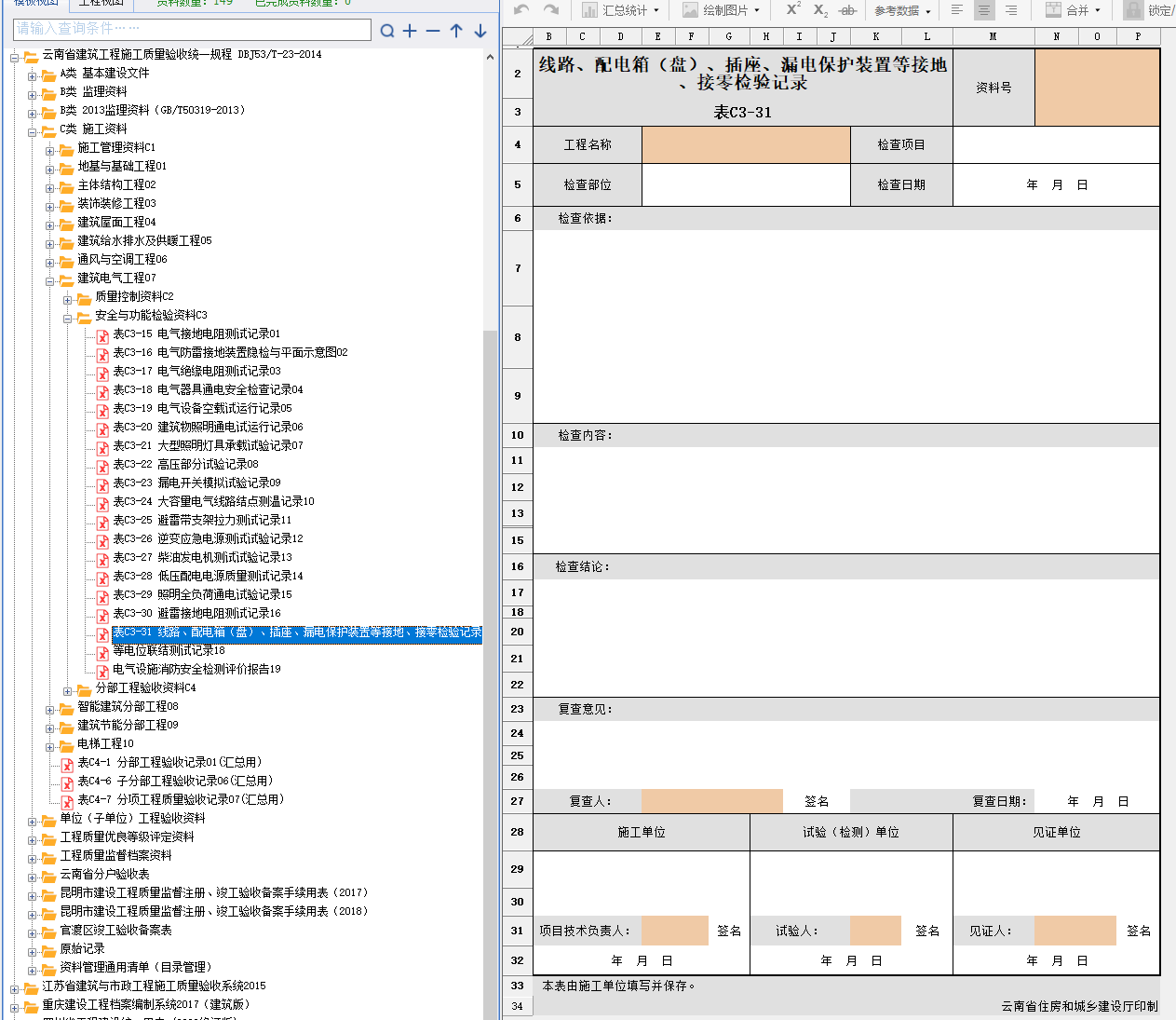Select 电气设施消防安全检测评价报告19

(196, 669)
